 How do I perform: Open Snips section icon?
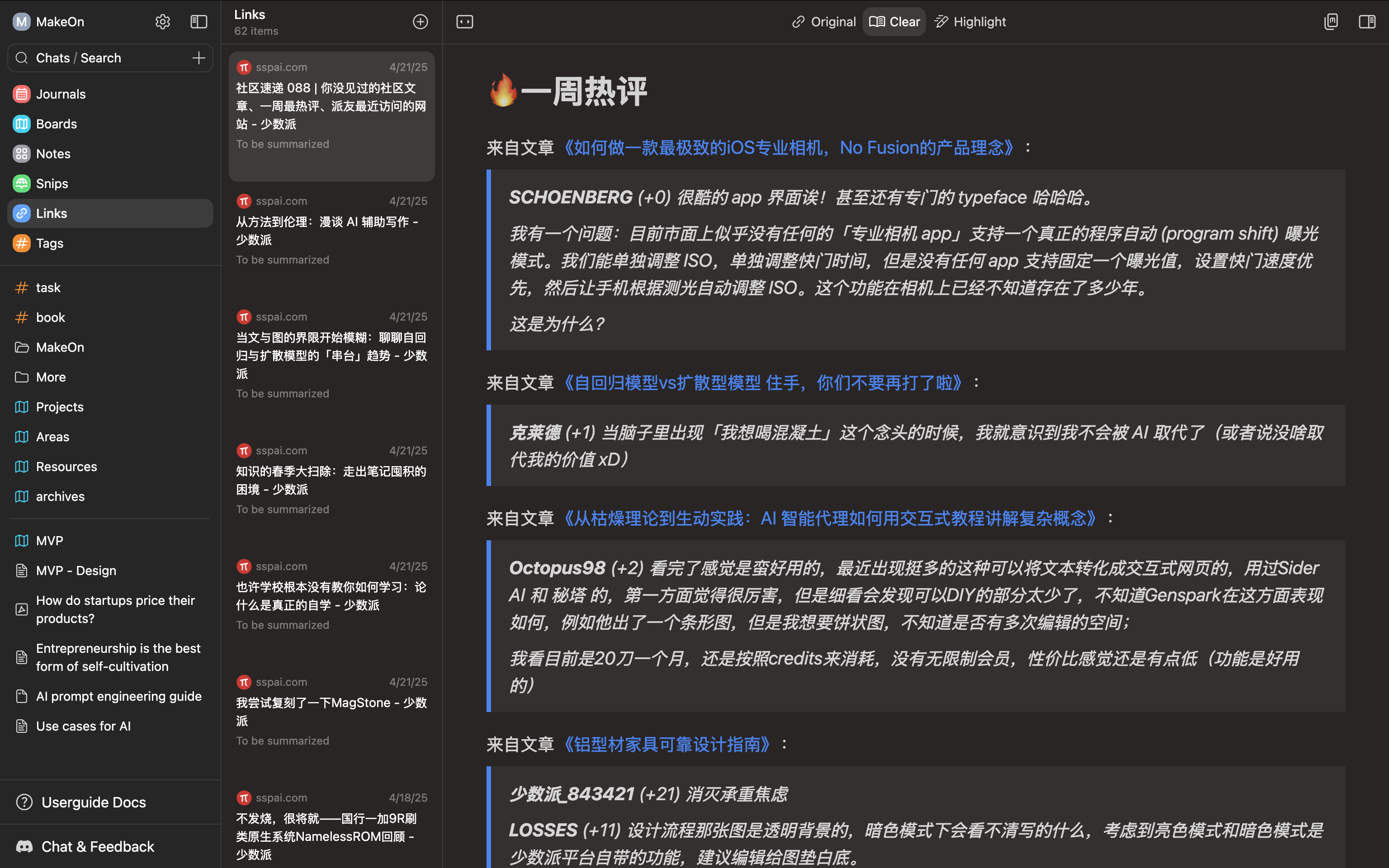point(22,184)
